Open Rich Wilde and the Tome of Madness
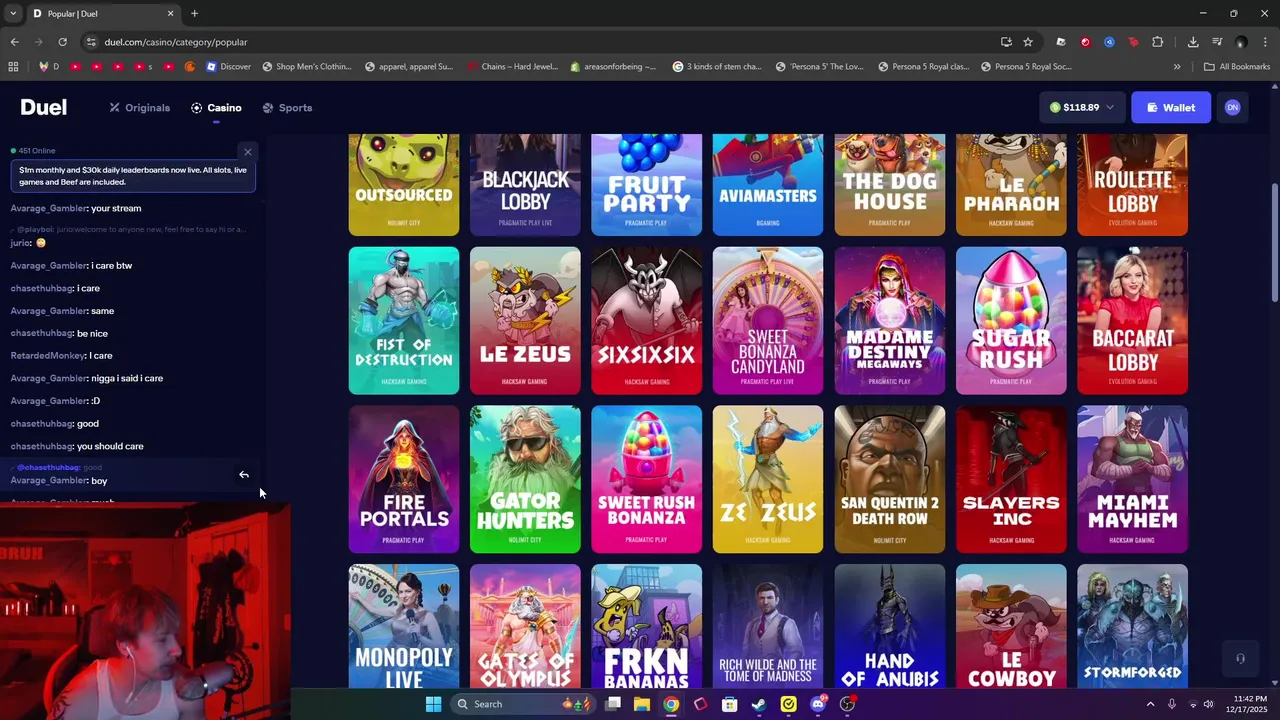This screenshot has height=720, width=1280. [x=768, y=626]
